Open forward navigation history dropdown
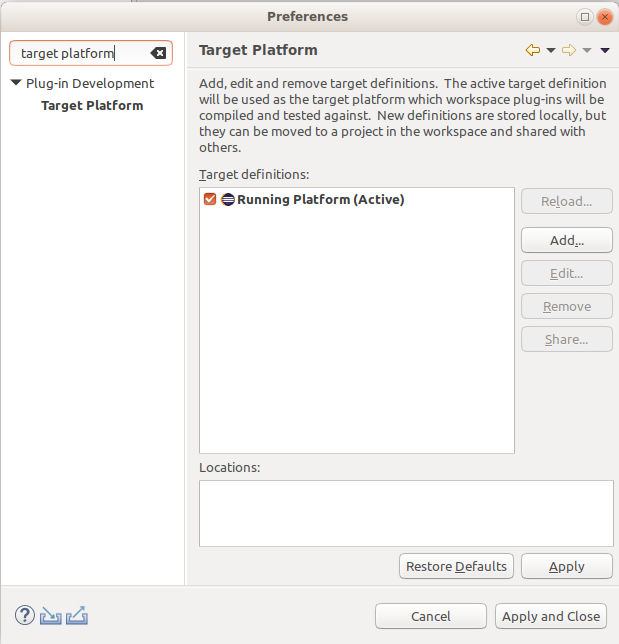This screenshot has height=644, width=619. click(x=587, y=51)
